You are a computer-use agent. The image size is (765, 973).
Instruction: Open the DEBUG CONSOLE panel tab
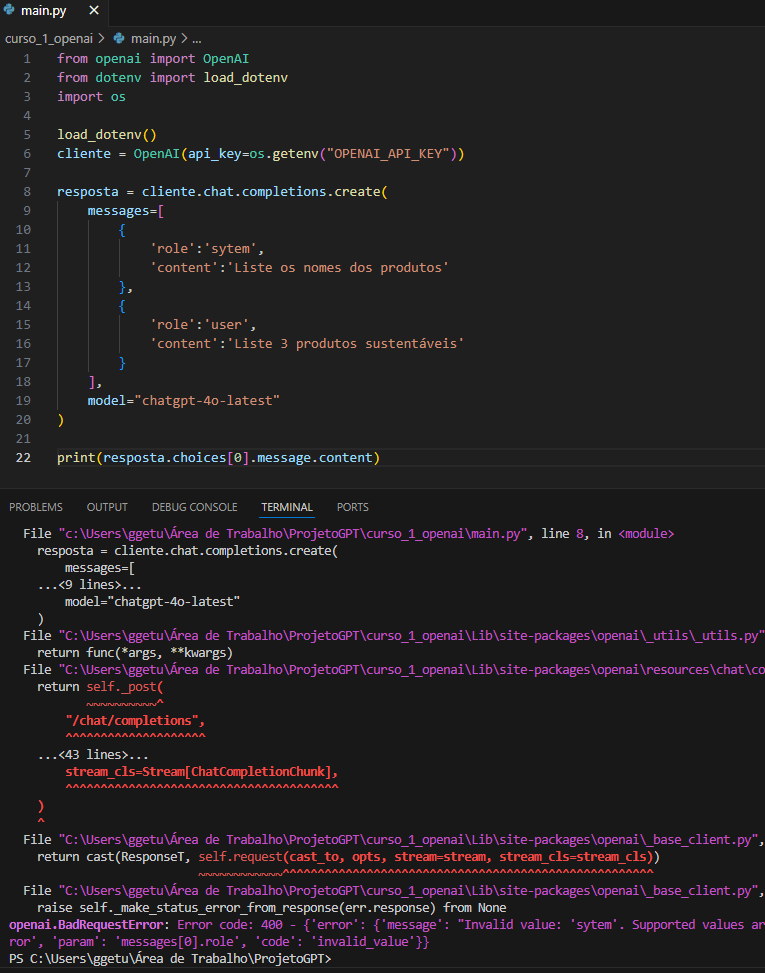pos(195,507)
